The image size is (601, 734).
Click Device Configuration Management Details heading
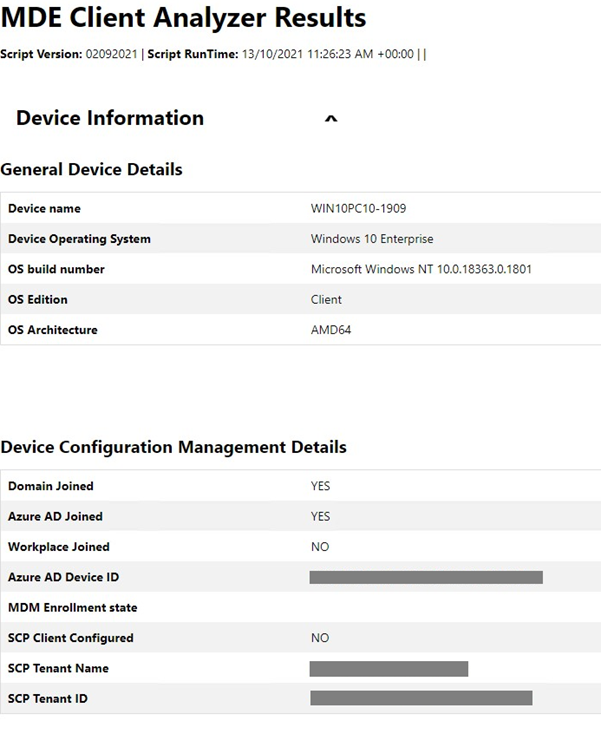click(x=173, y=447)
